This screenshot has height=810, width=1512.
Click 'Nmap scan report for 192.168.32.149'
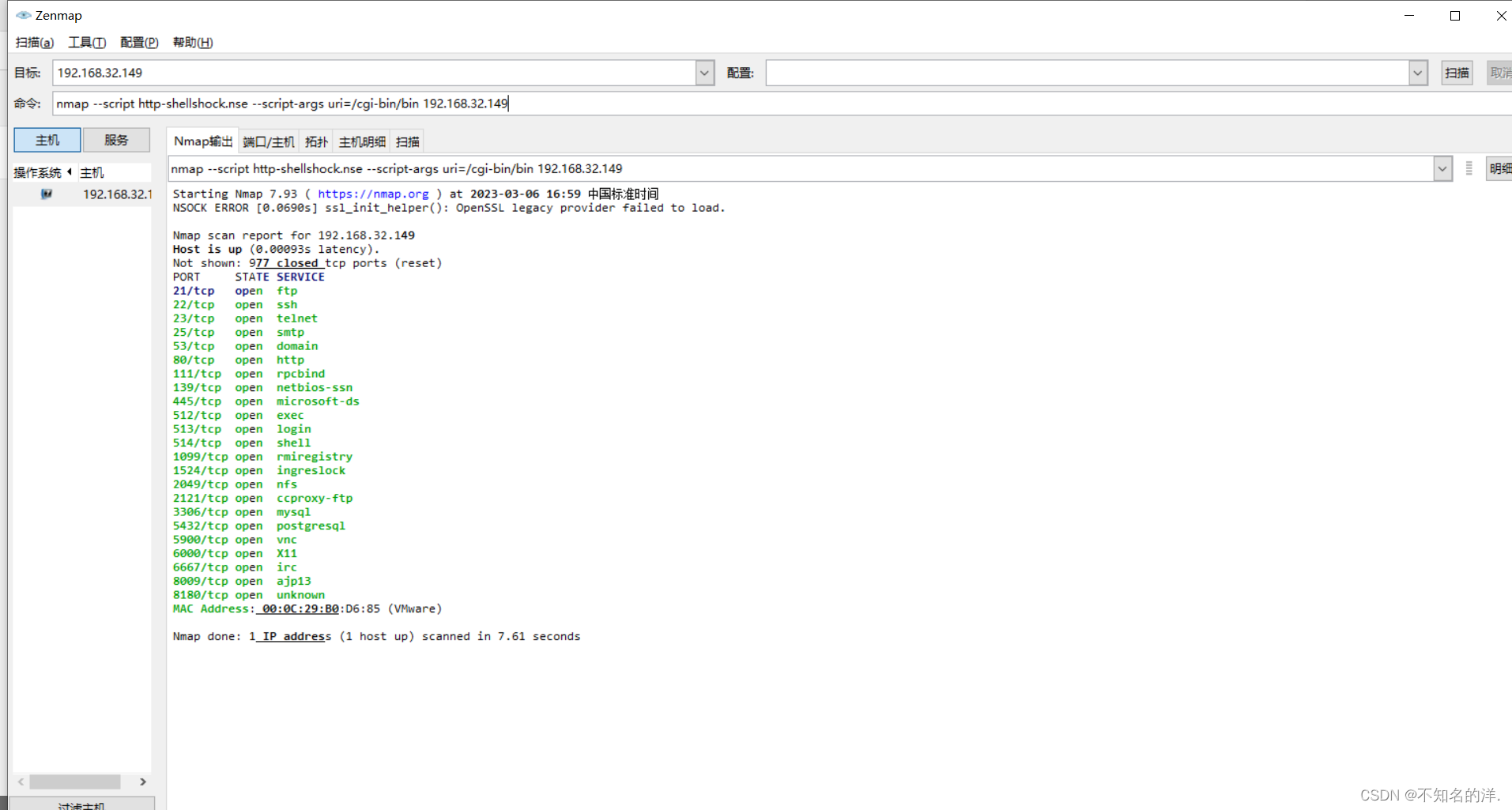pos(294,235)
